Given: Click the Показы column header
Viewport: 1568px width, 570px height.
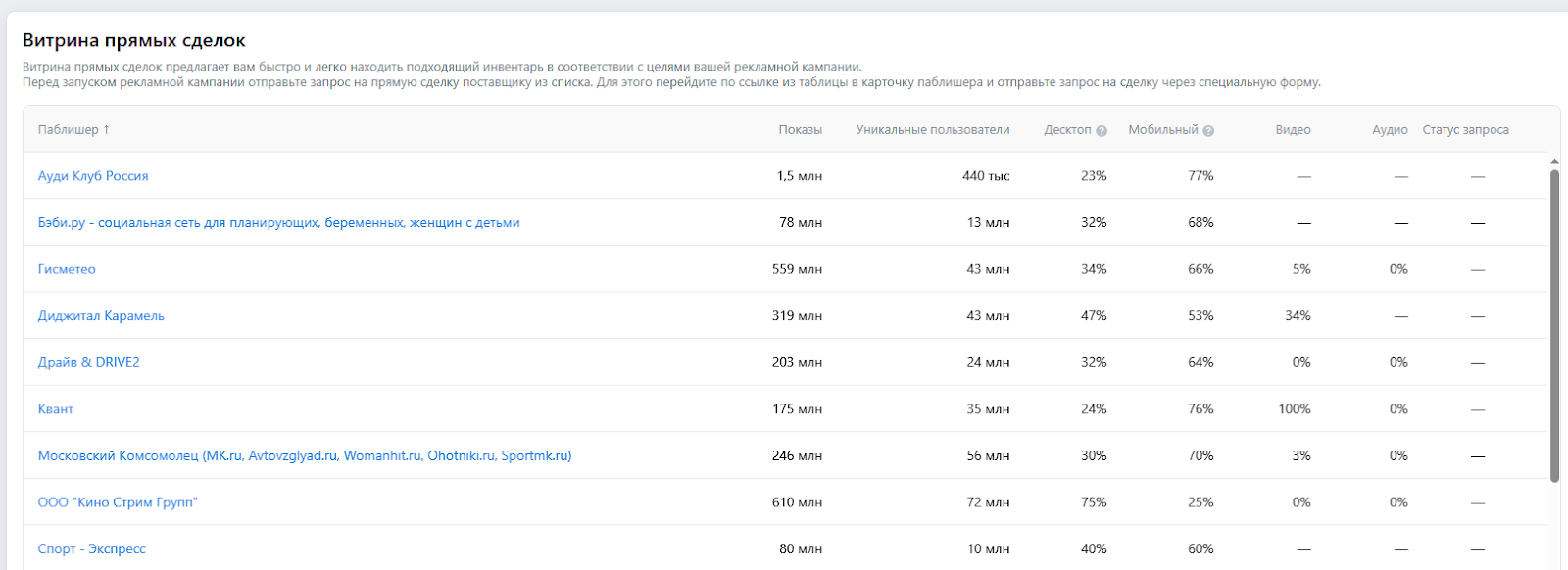Looking at the screenshot, I should pyautogui.click(x=801, y=130).
